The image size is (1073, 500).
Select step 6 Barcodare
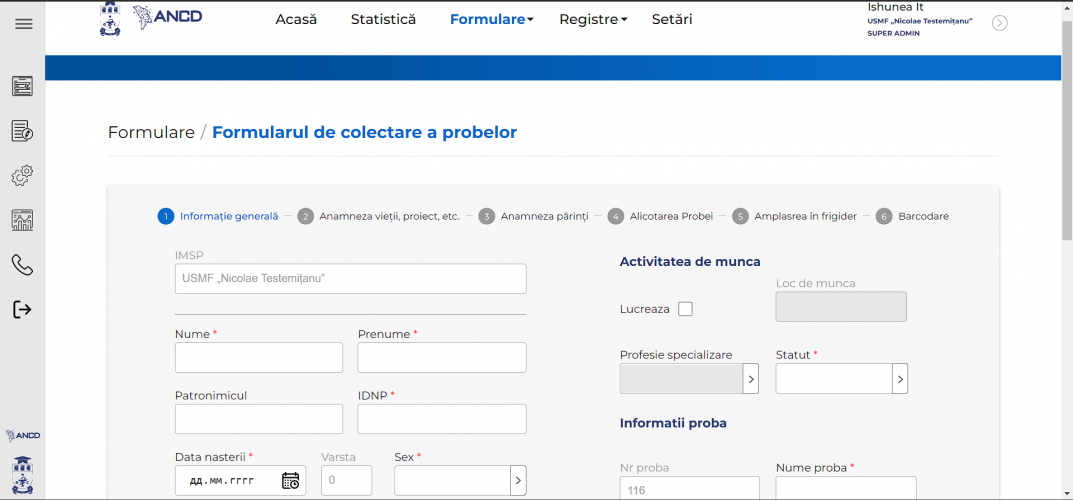pyautogui.click(x=912, y=216)
